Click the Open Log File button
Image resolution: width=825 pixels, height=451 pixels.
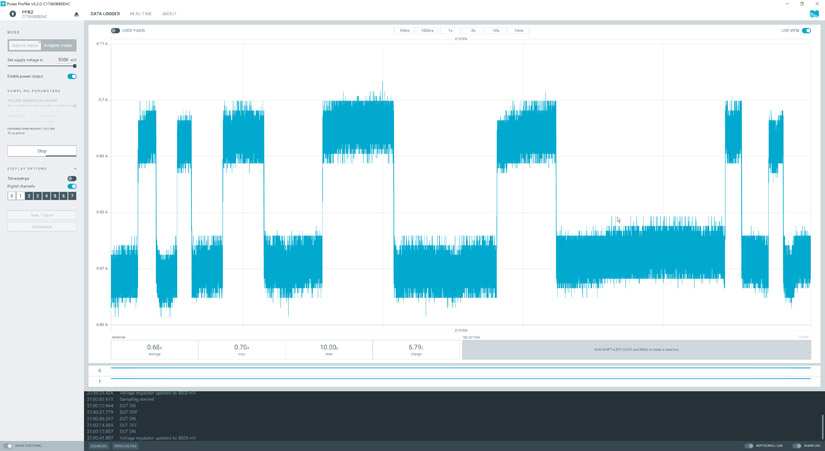click(125, 446)
